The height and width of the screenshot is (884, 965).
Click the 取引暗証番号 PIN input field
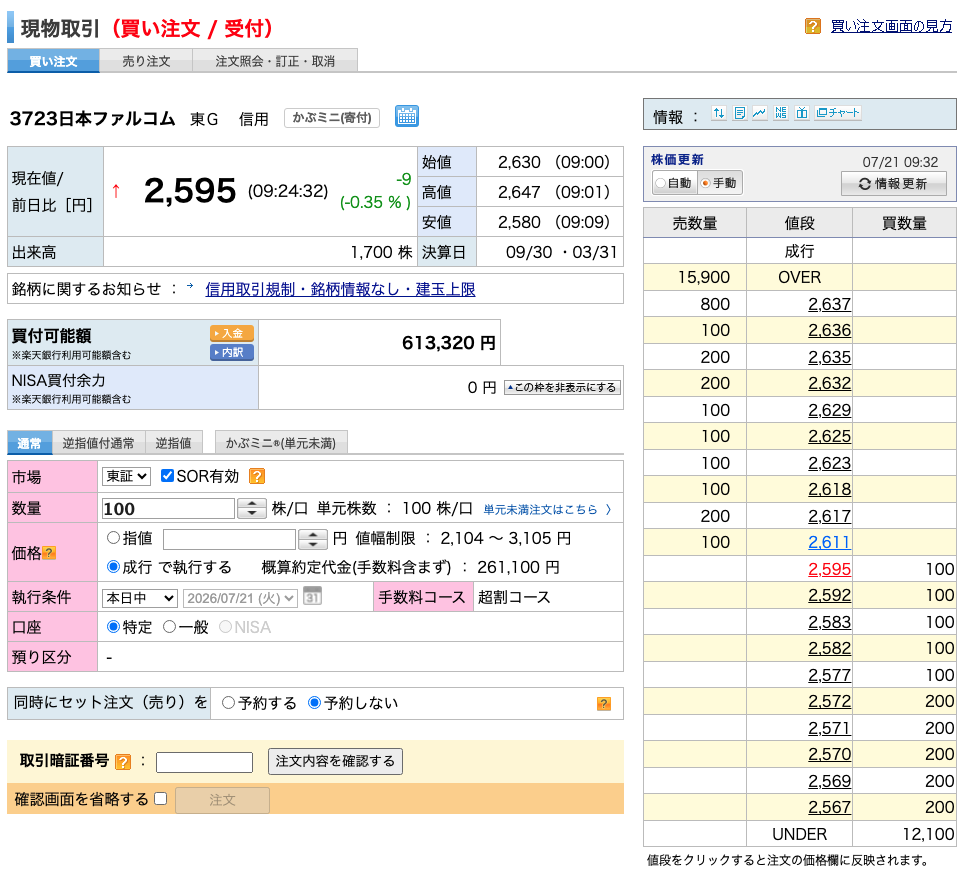click(204, 762)
